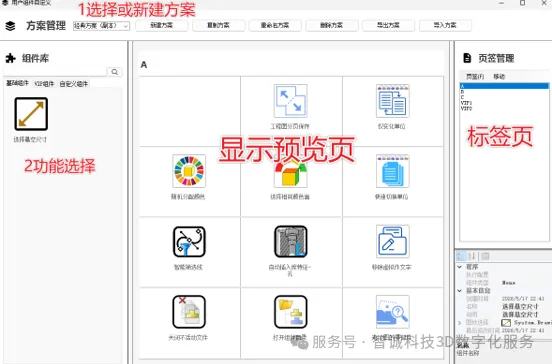
Task: Select the 快捷切换单位 stacked pages icon
Action: click(x=393, y=171)
